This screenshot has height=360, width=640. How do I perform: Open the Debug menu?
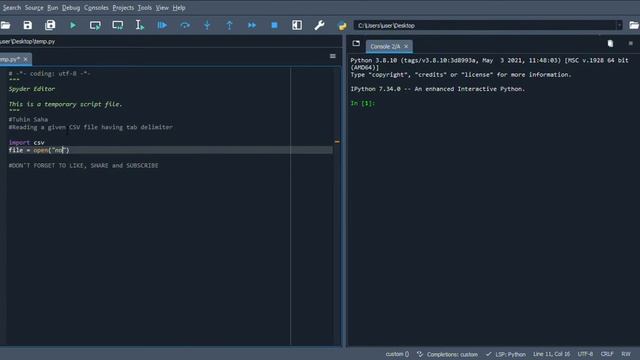point(71,8)
